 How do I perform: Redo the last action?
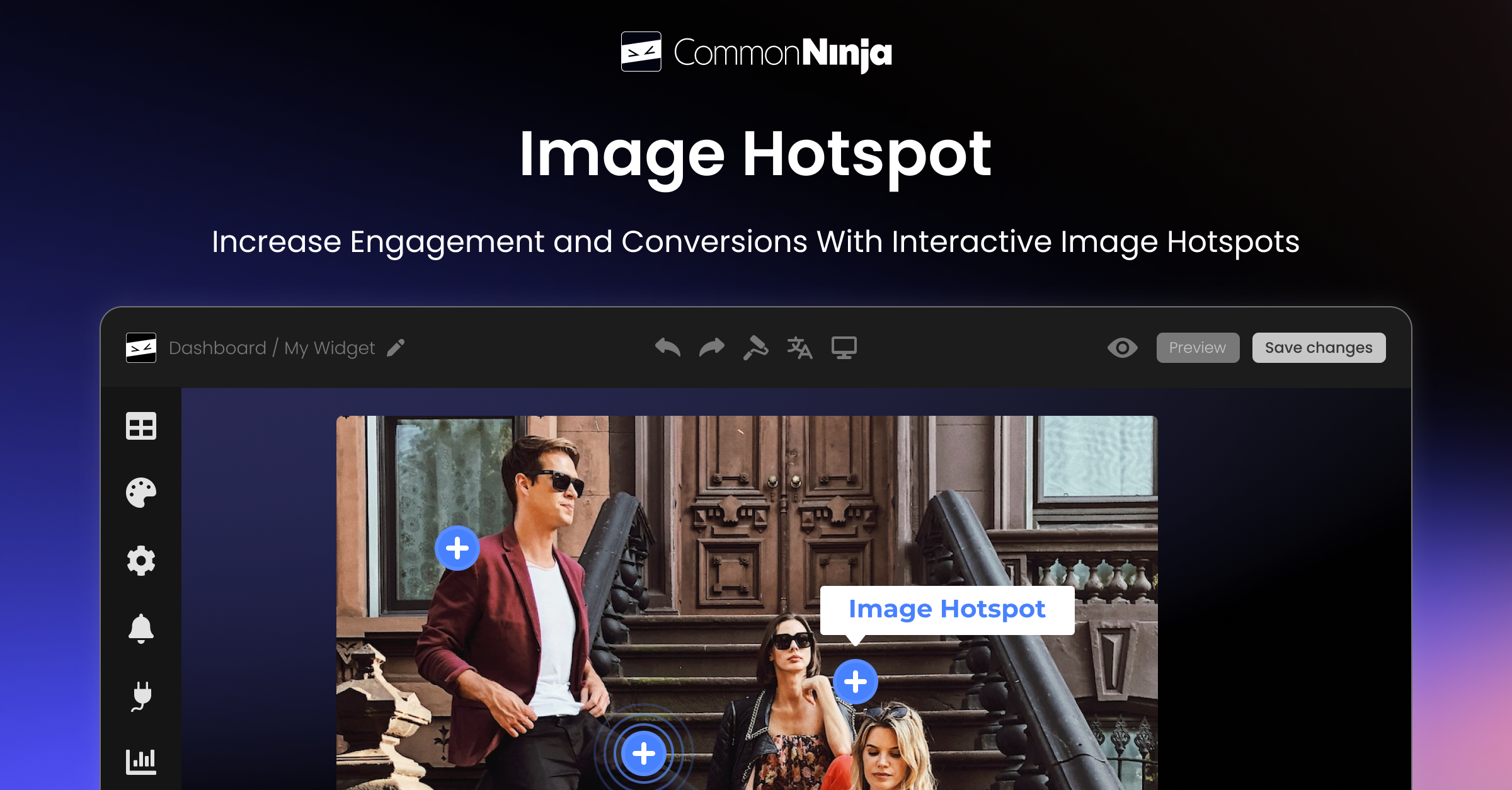[x=712, y=347]
